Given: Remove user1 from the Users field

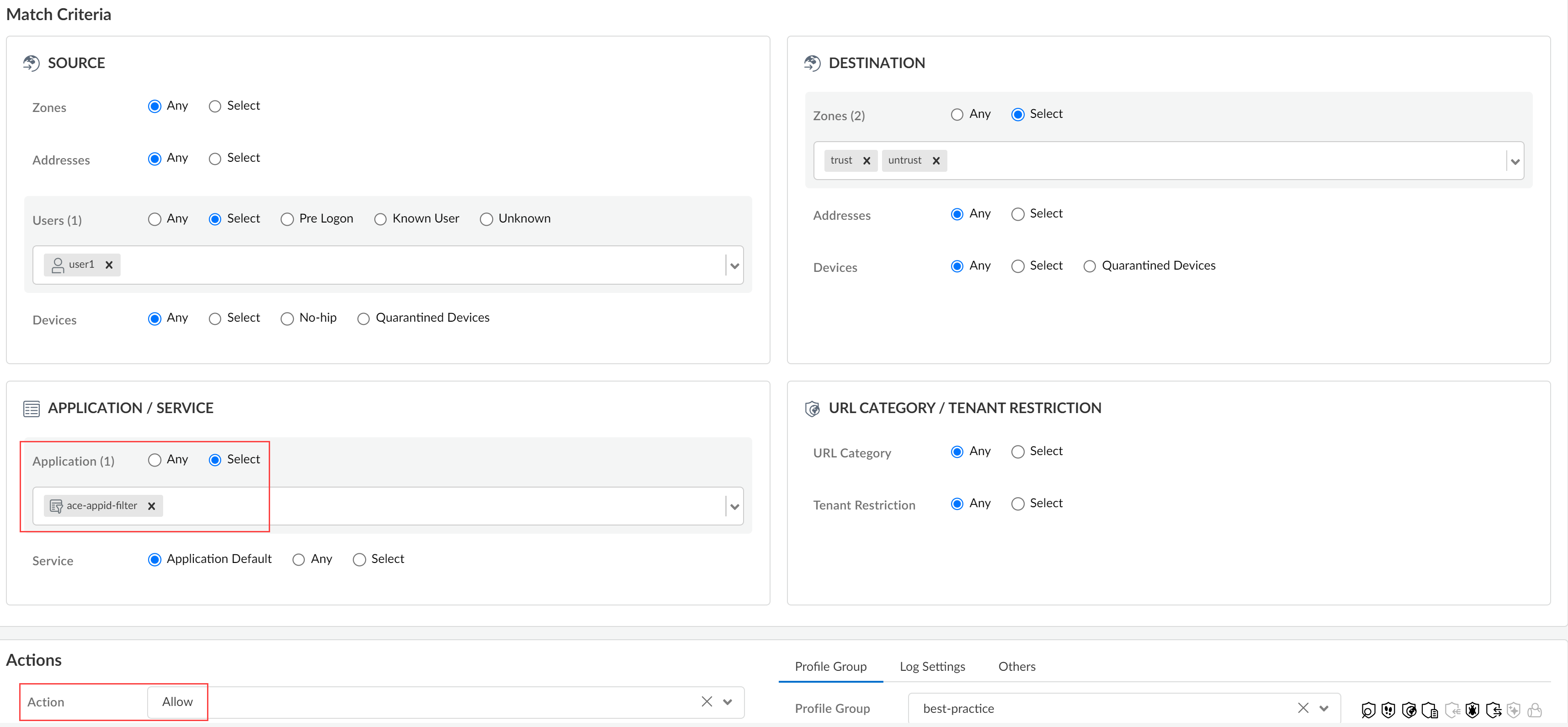Looking at the screenshot, I should click(x=109, y=265).
